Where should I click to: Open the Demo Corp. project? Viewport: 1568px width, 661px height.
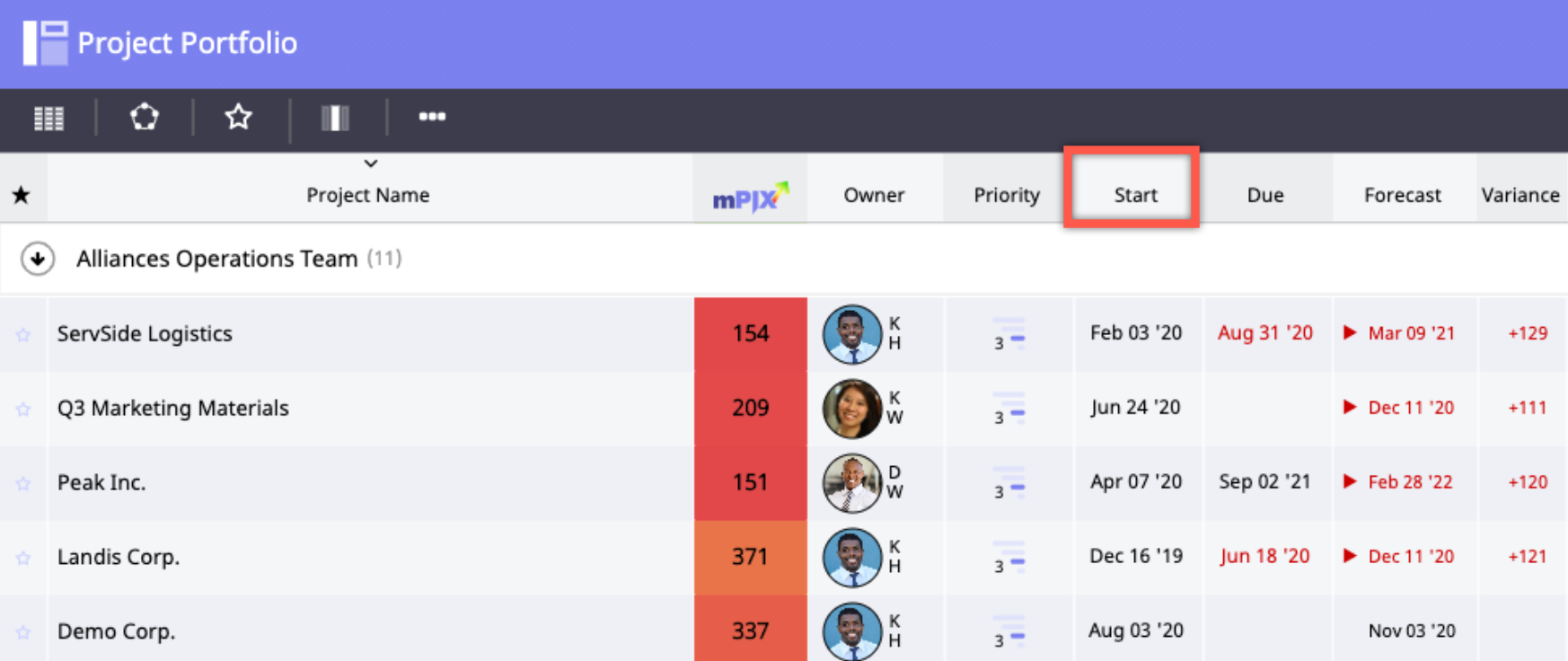pyautogui.click(x=116, y=631)
